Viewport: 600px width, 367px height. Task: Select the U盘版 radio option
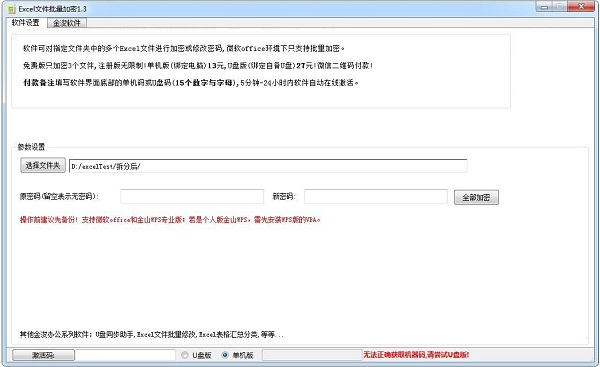(x=185, y=355)
